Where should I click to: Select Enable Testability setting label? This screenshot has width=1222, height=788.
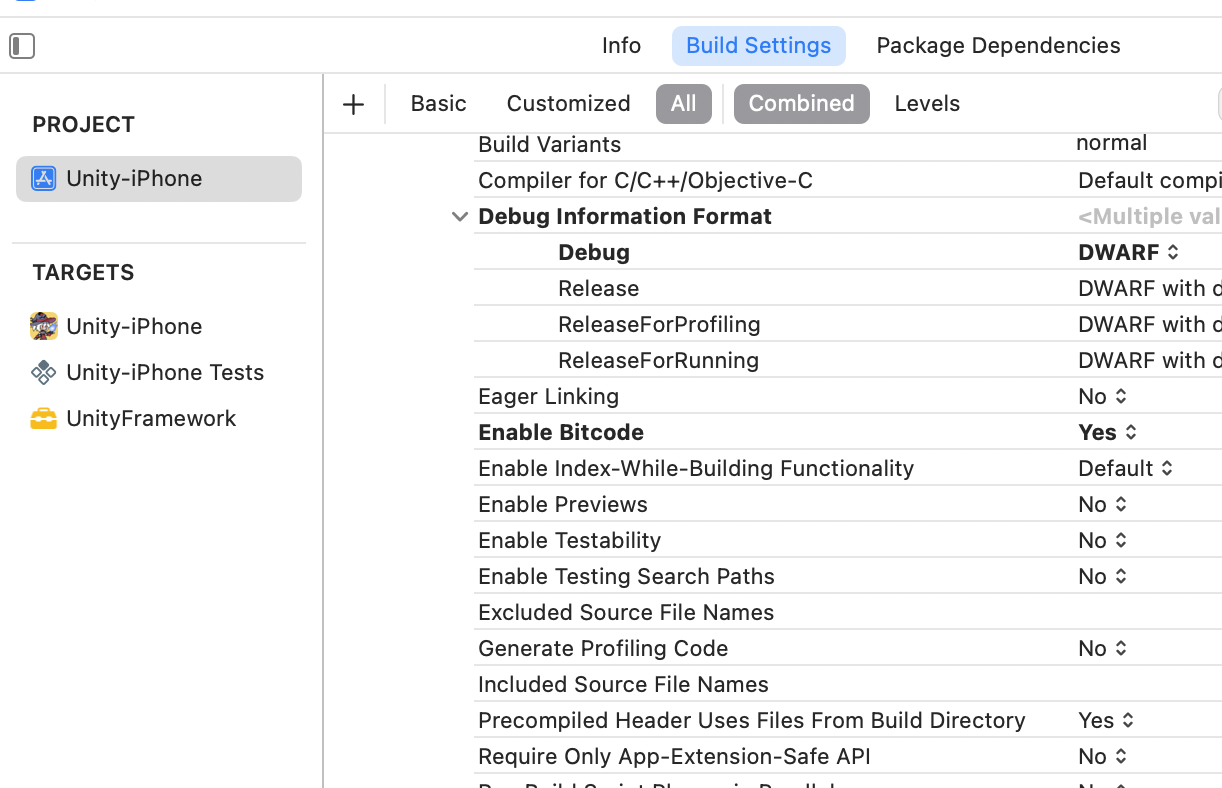[569, 540]
